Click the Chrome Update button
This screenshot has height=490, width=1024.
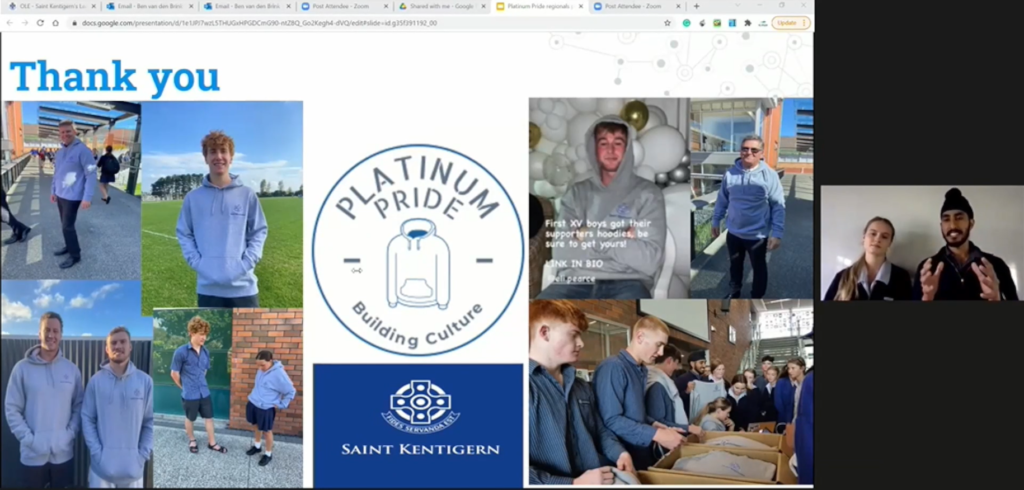click(789, 22)
